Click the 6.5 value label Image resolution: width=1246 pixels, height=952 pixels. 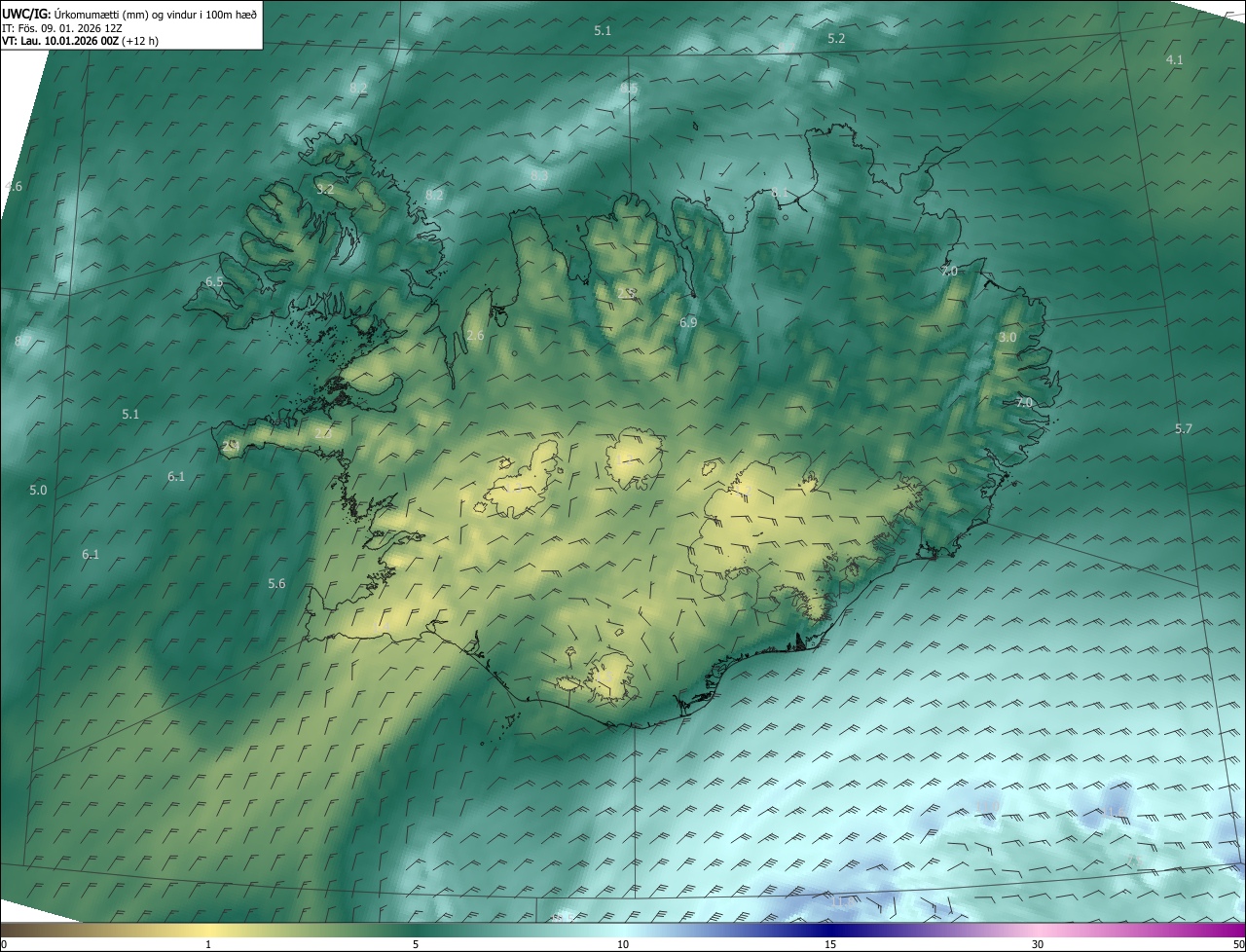(214, 281)
